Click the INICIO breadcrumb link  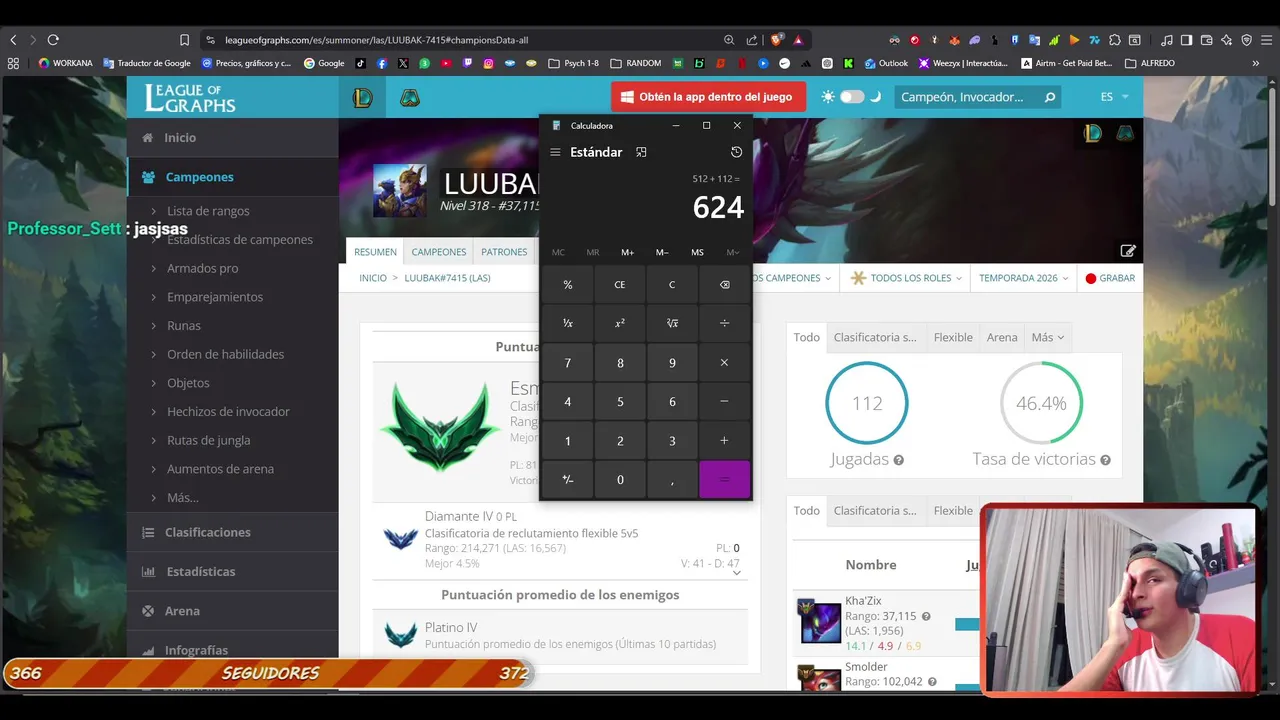(373, 278)
